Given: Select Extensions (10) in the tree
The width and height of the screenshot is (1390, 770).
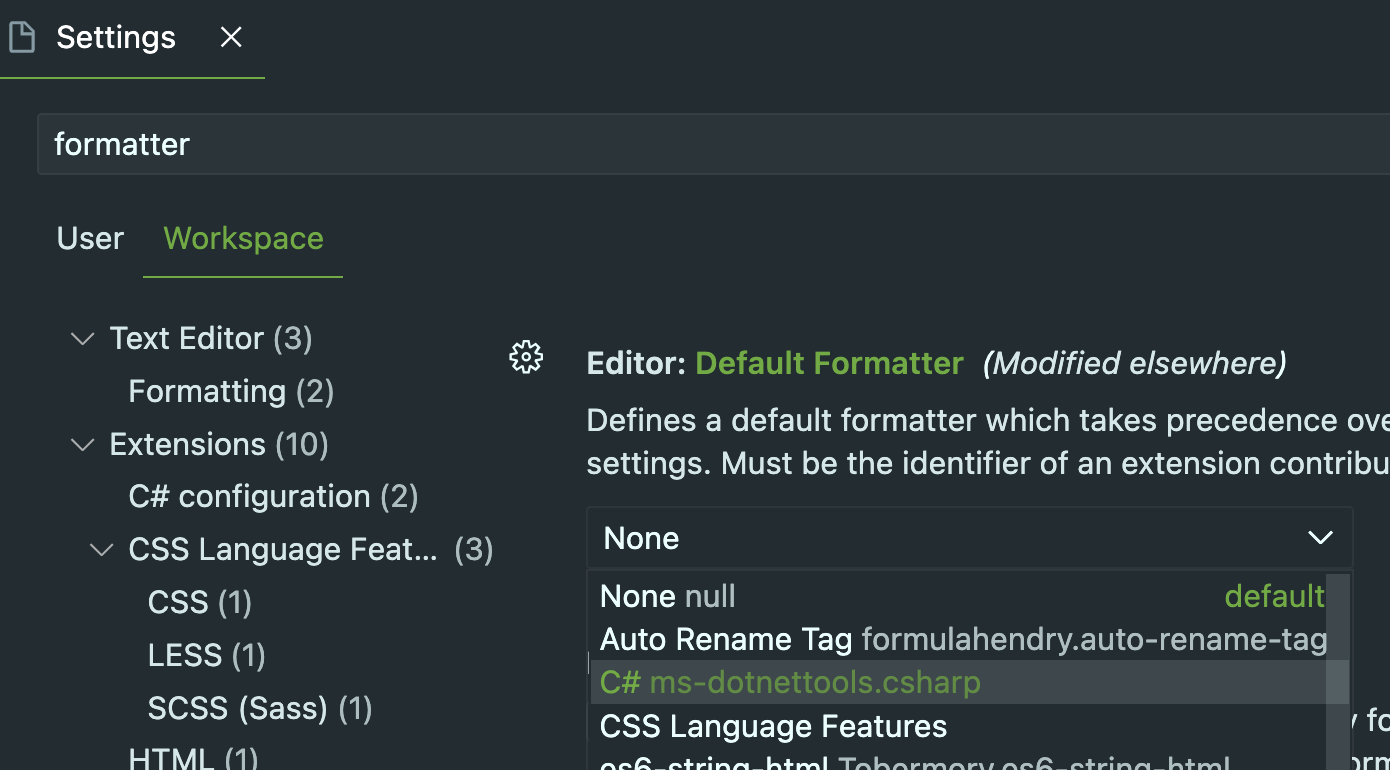Looking at the screenshot, I should (x=219, y=444).
